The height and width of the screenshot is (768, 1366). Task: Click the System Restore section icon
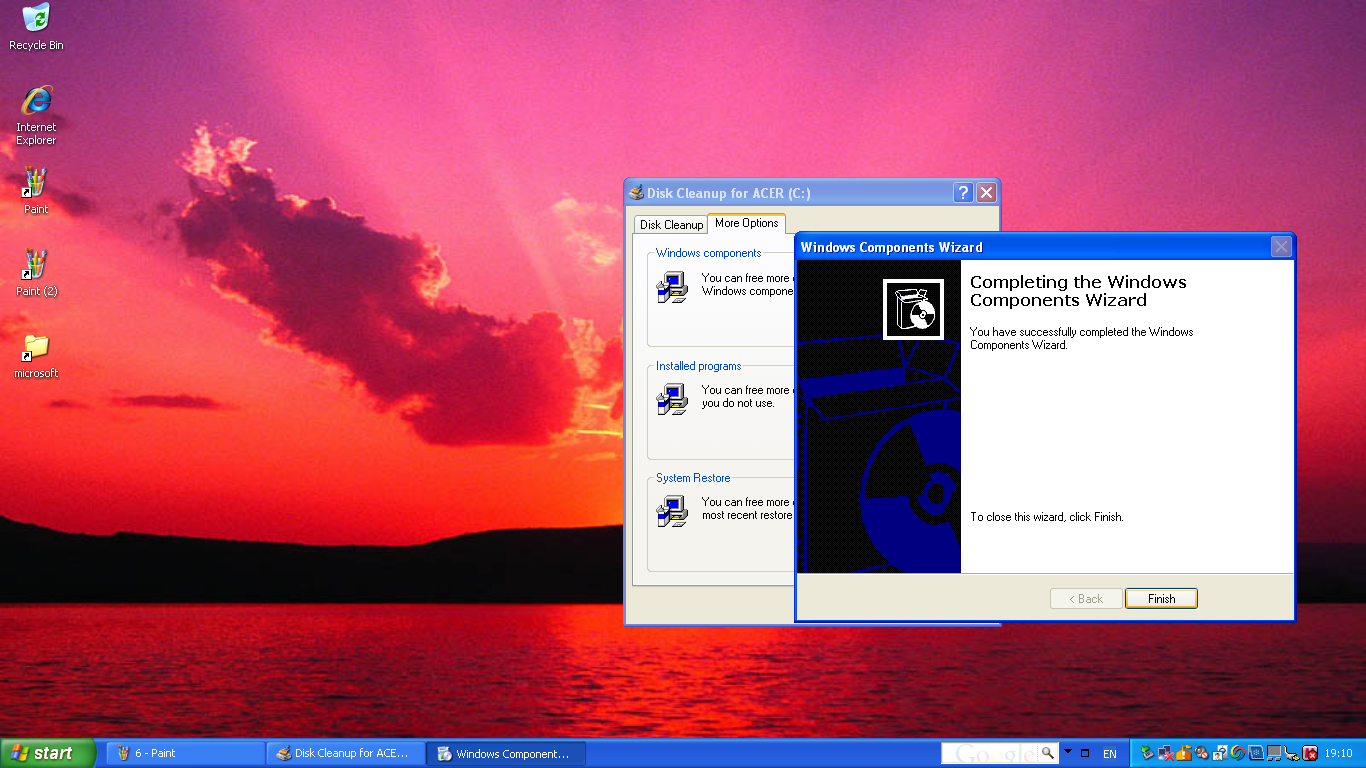point(671,511)
